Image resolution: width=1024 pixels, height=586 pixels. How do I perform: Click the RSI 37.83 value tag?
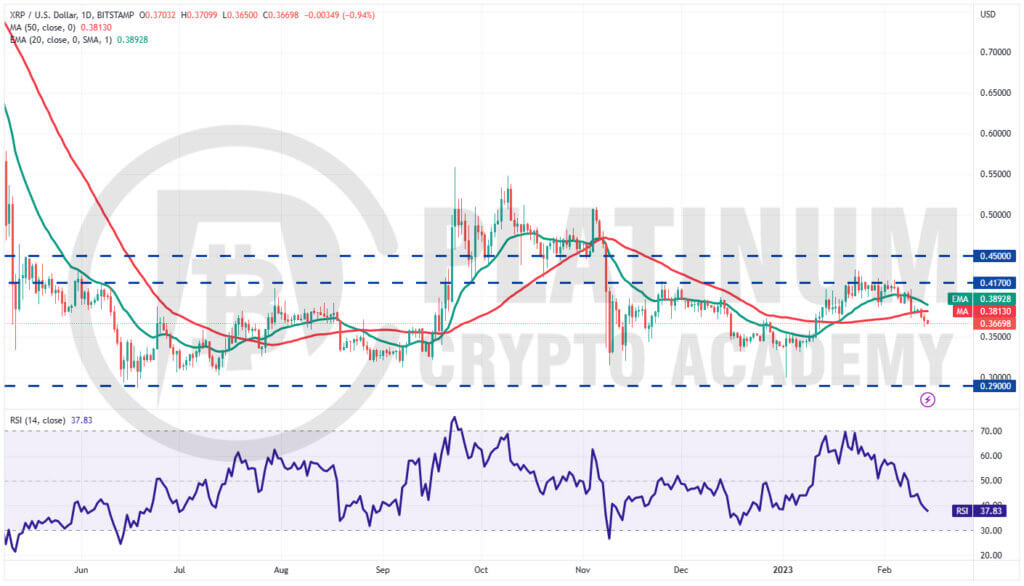(978, 511)
